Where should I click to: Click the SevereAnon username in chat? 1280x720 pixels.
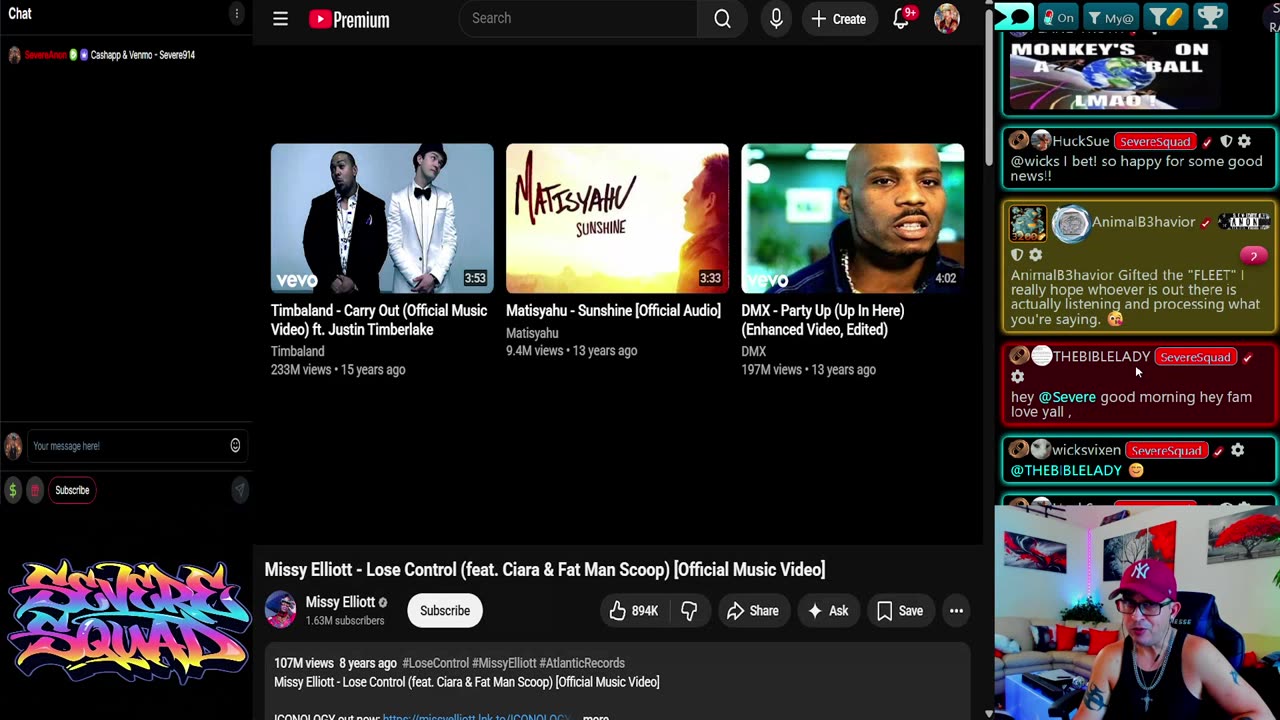pyautogui.click(x=45, y=55)
